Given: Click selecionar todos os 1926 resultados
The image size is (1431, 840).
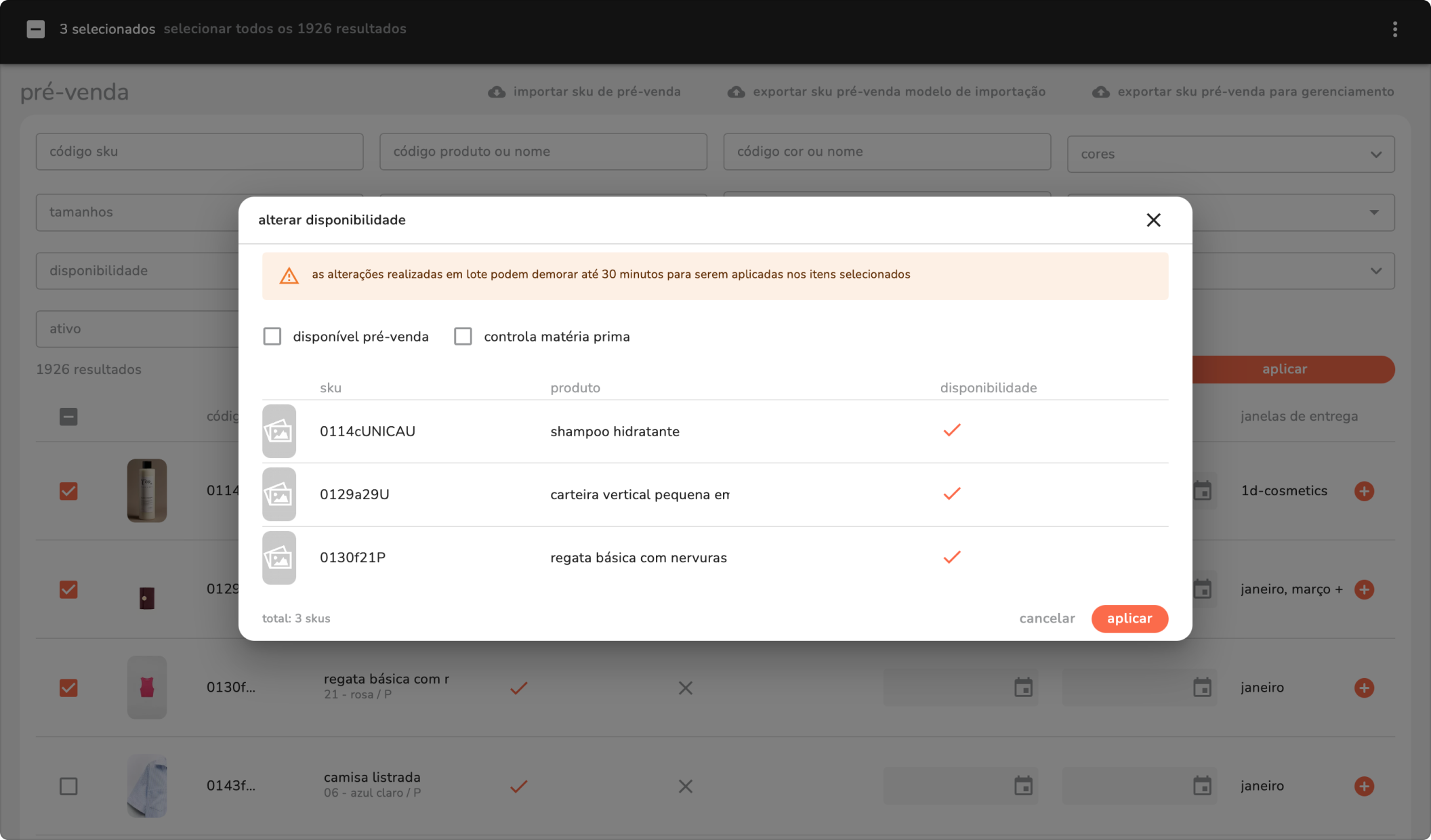Looking at the screenshot, I should tap(285, 29).
